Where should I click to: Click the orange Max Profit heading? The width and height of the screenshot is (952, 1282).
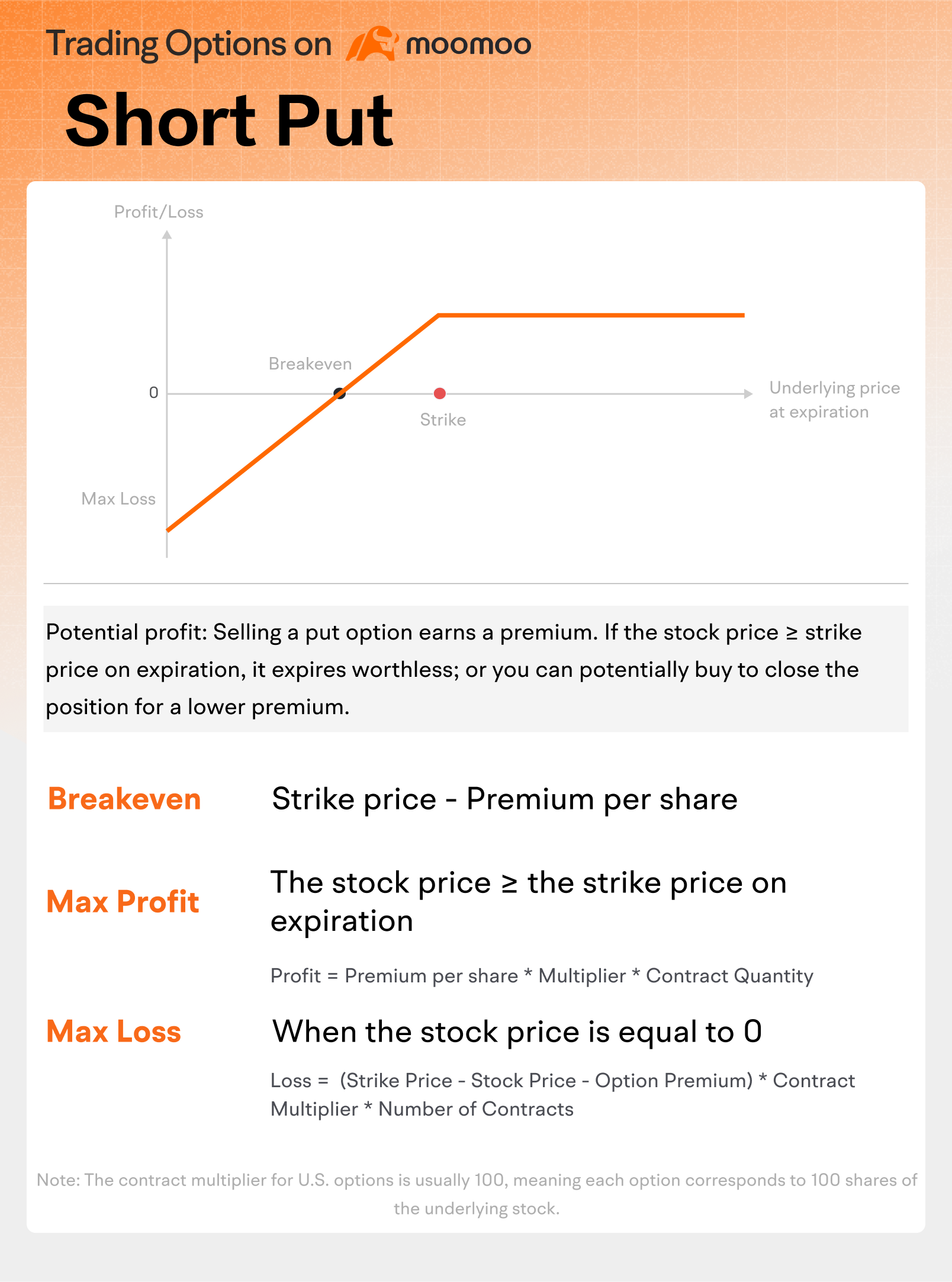(123, 901)
